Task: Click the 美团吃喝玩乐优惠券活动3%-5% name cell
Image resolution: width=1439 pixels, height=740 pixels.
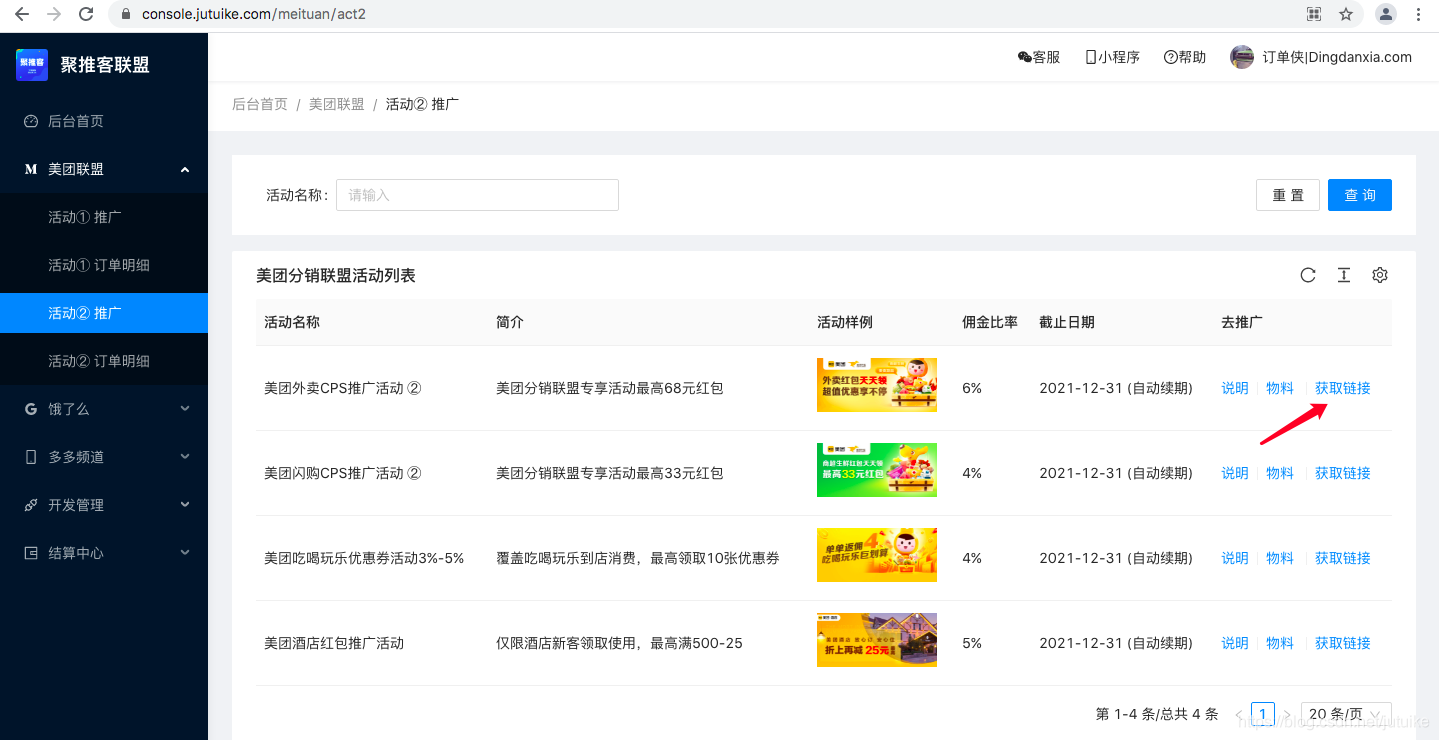Action: pos(364,558)
